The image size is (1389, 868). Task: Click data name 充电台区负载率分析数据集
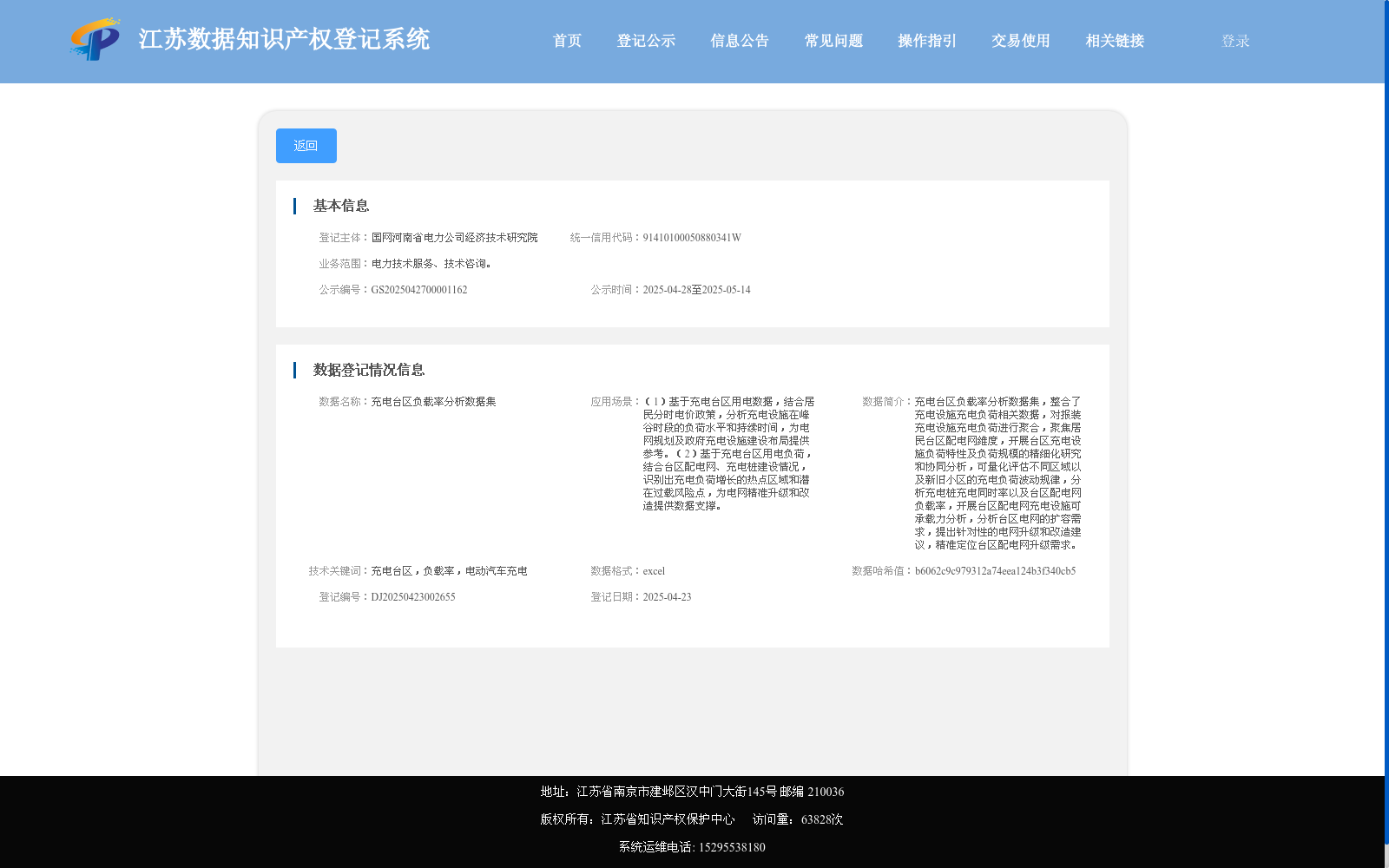click(x=433, y=402)
